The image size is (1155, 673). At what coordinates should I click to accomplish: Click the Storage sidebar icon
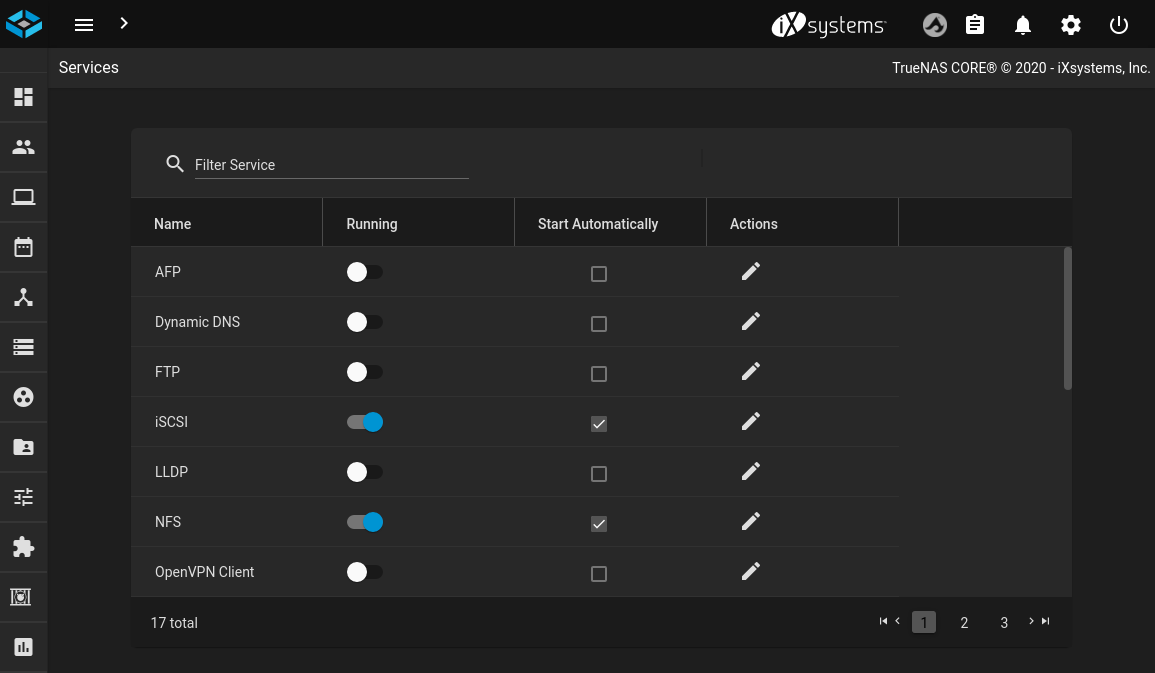click(23, 347)
